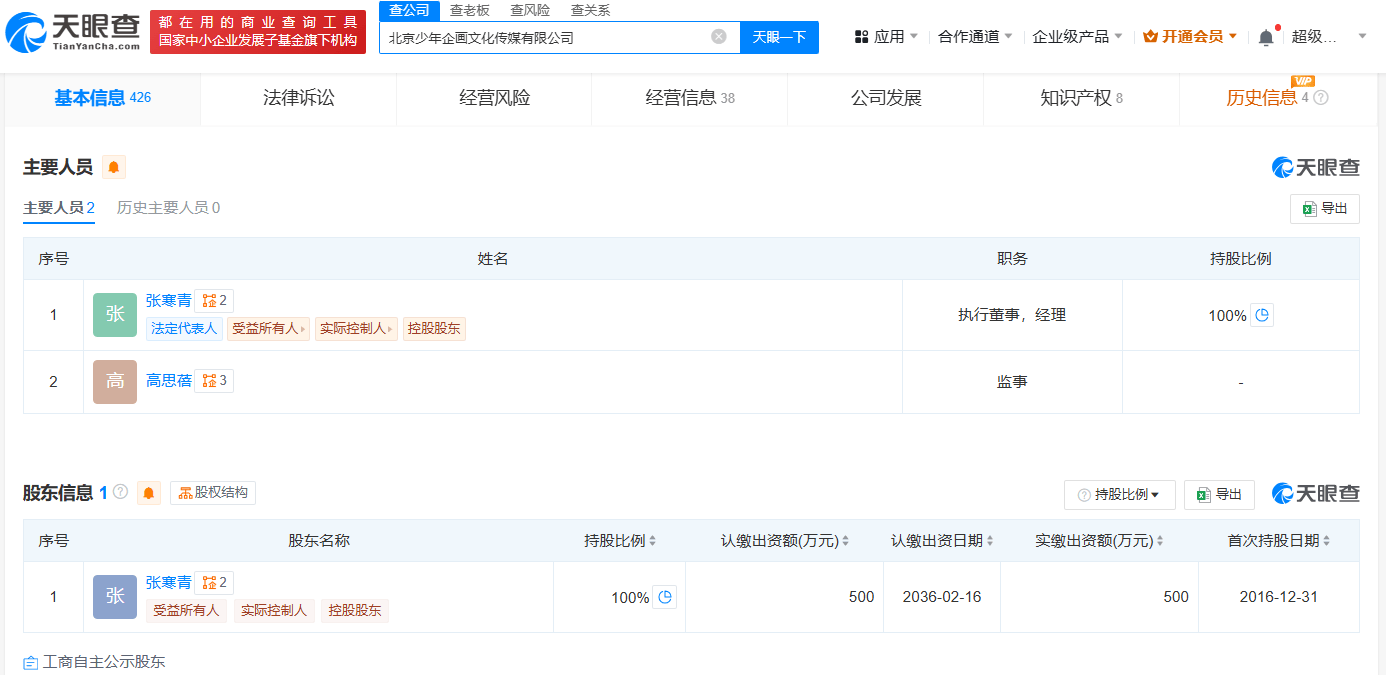Screen dimensions: 1386x675
Task: Open pie chart icon in 张寒青 executive row
Action: point(1262,315)
